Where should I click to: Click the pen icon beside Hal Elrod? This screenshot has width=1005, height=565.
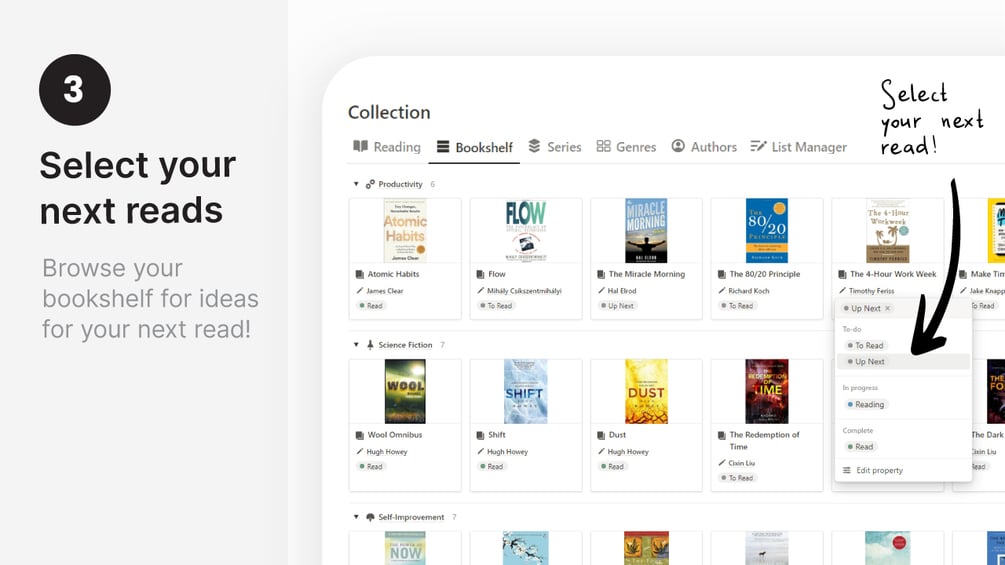pos(601,291)
